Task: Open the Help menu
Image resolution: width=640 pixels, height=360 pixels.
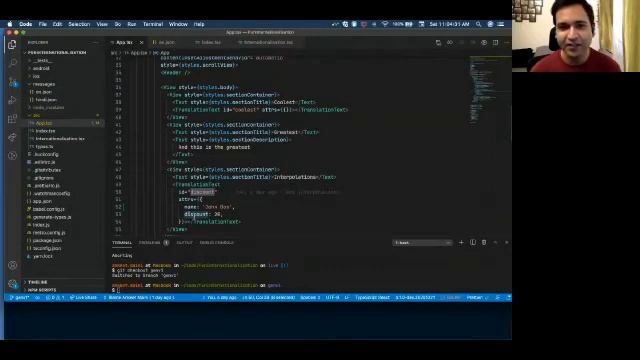Action: (x=199, y=24)
